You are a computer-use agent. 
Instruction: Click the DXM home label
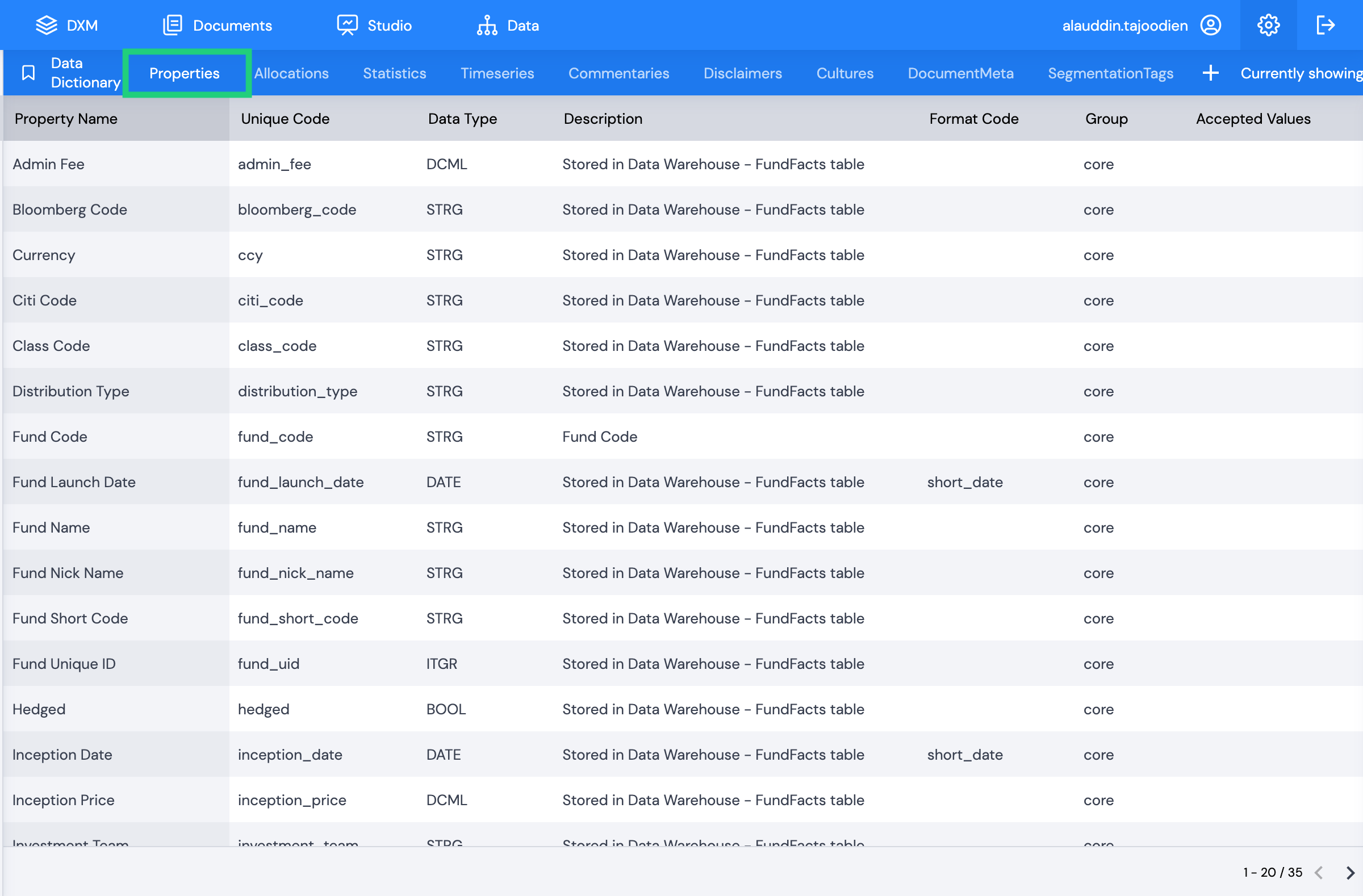point(82,25)
